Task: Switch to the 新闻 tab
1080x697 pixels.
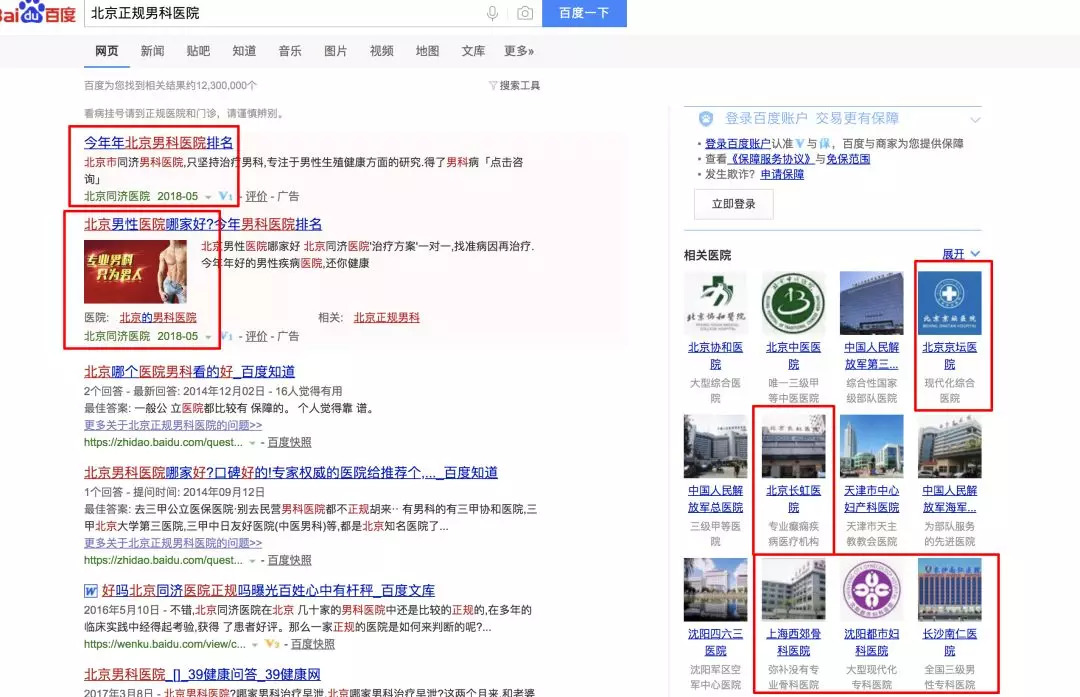Action: click(x=152, y=51)
